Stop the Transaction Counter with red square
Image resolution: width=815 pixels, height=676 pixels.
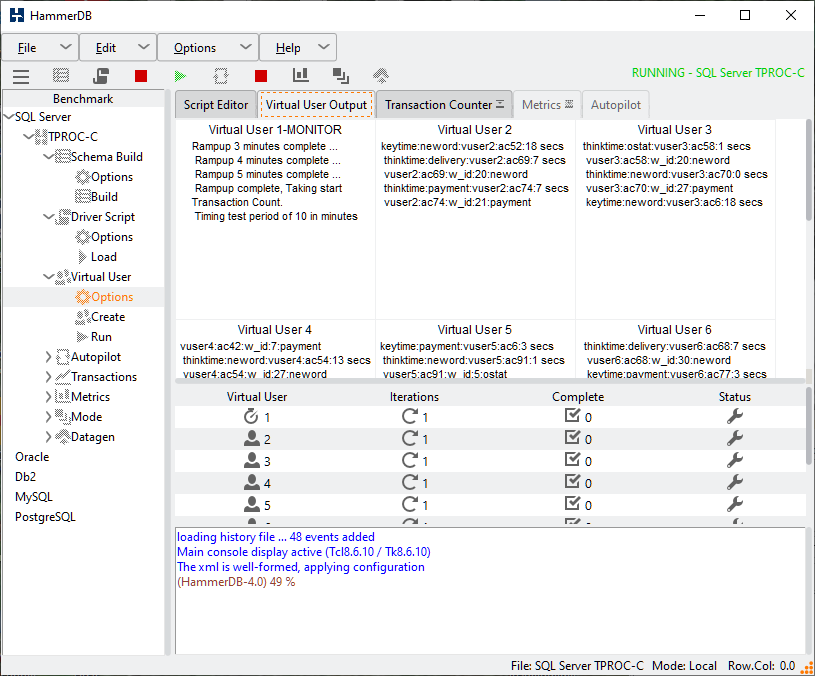click(x=261, y=76)
